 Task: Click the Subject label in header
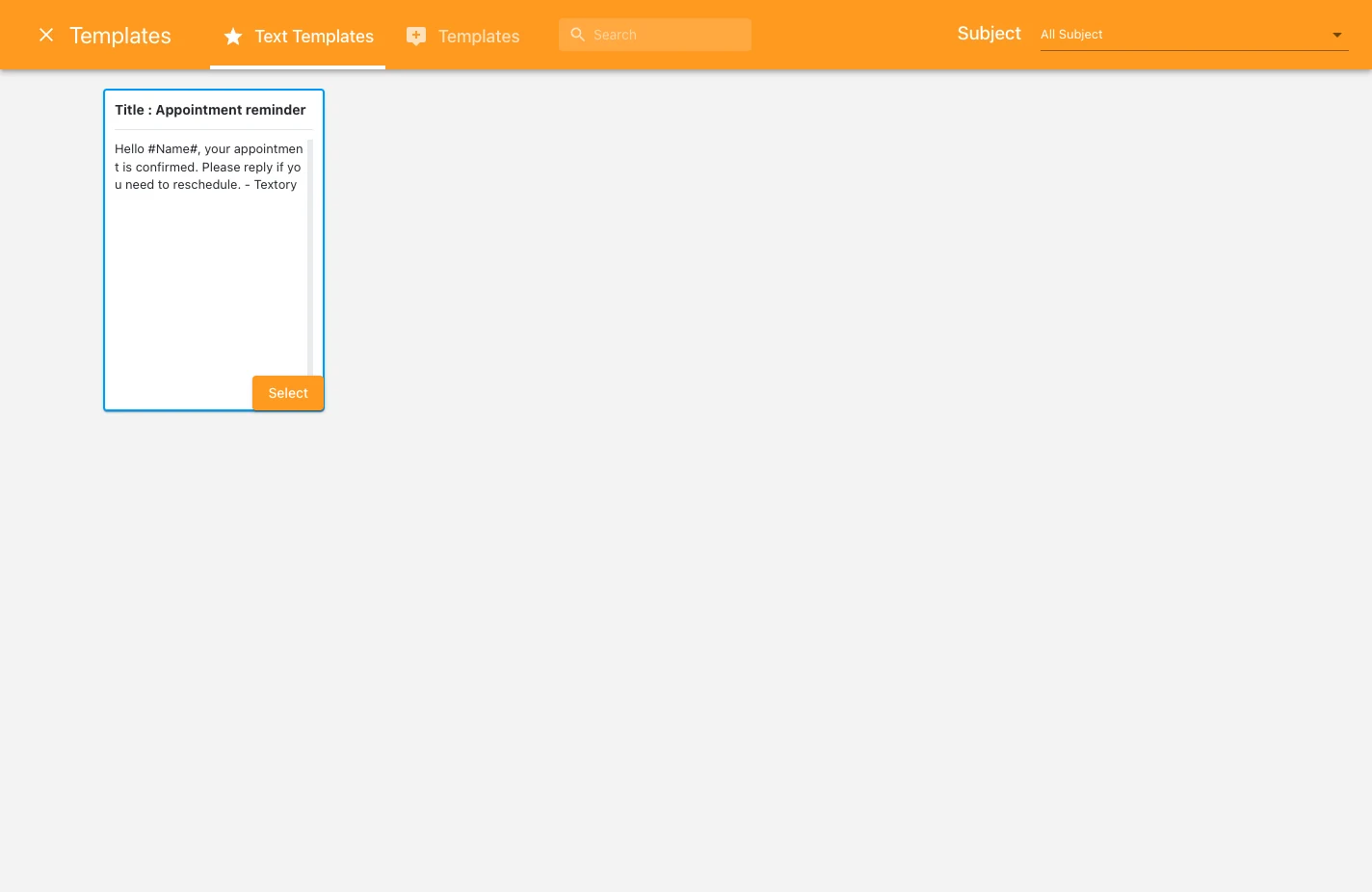(989, 34)
